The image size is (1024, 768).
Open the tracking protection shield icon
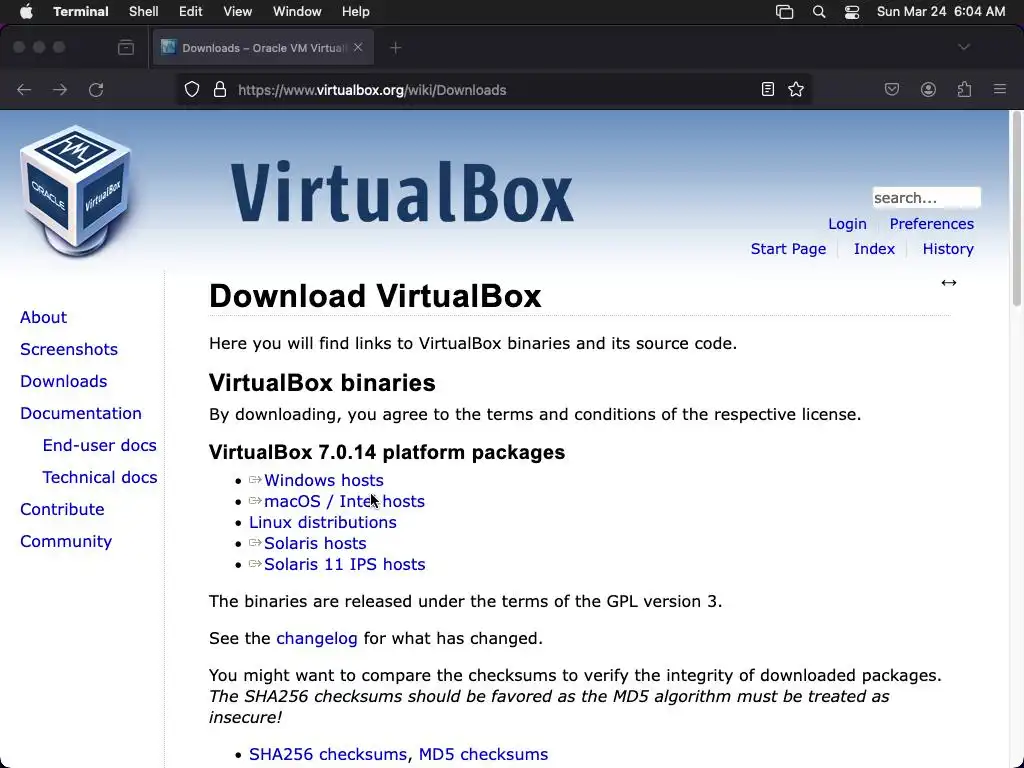tap(192, 89)
